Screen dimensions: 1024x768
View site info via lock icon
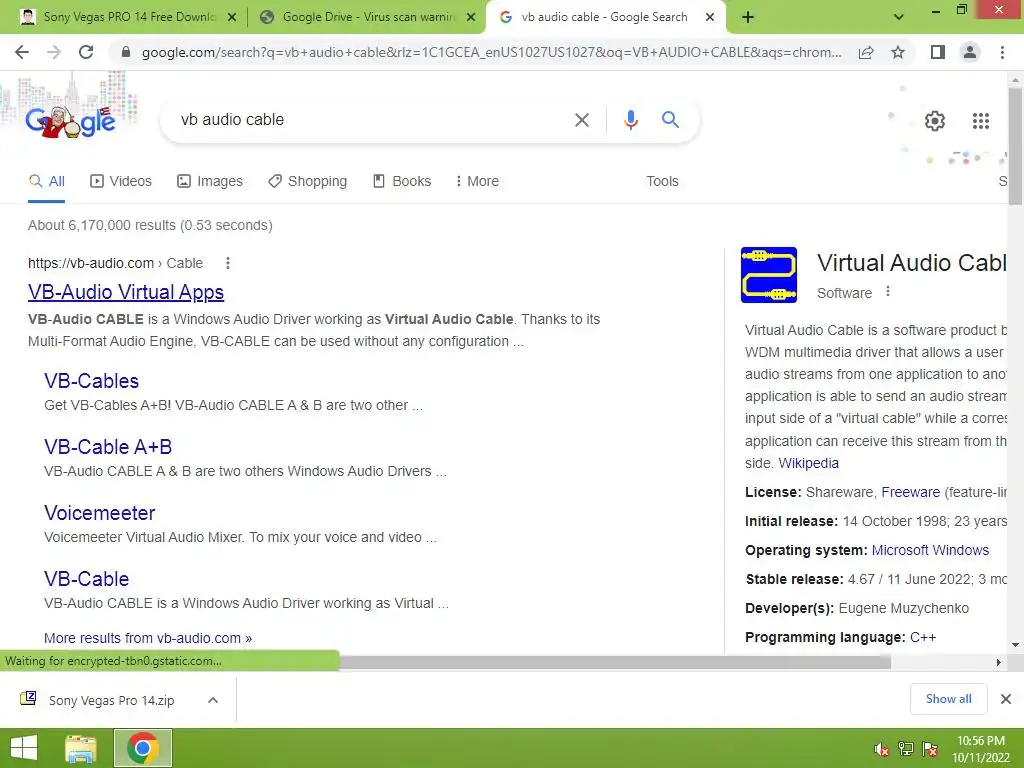coord(126,52)
